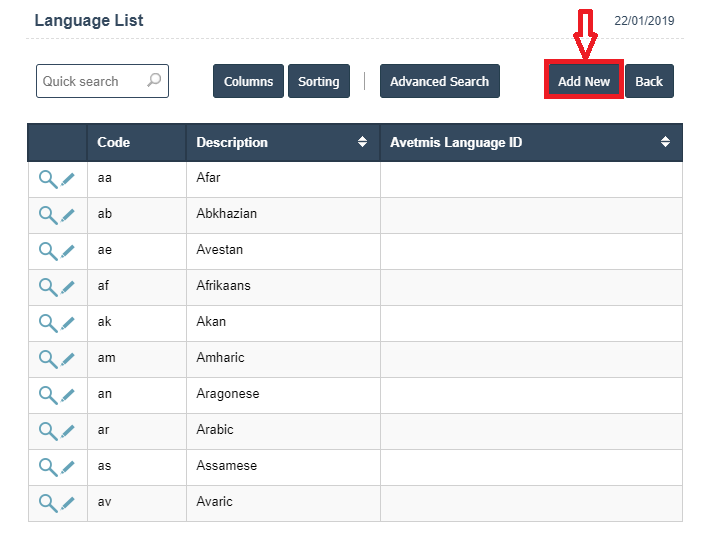Select code cell 'an'
Image resolution: width=706 pixels, height=541 pixels.
tap(137, 396)
